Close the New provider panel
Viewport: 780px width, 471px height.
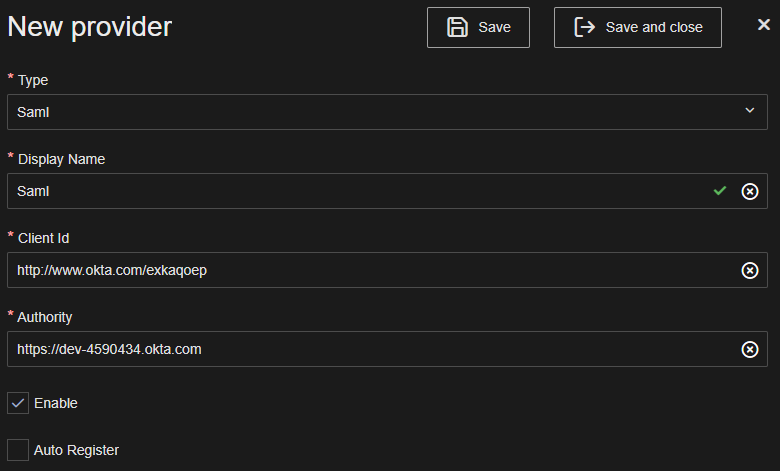coord(763,25)
